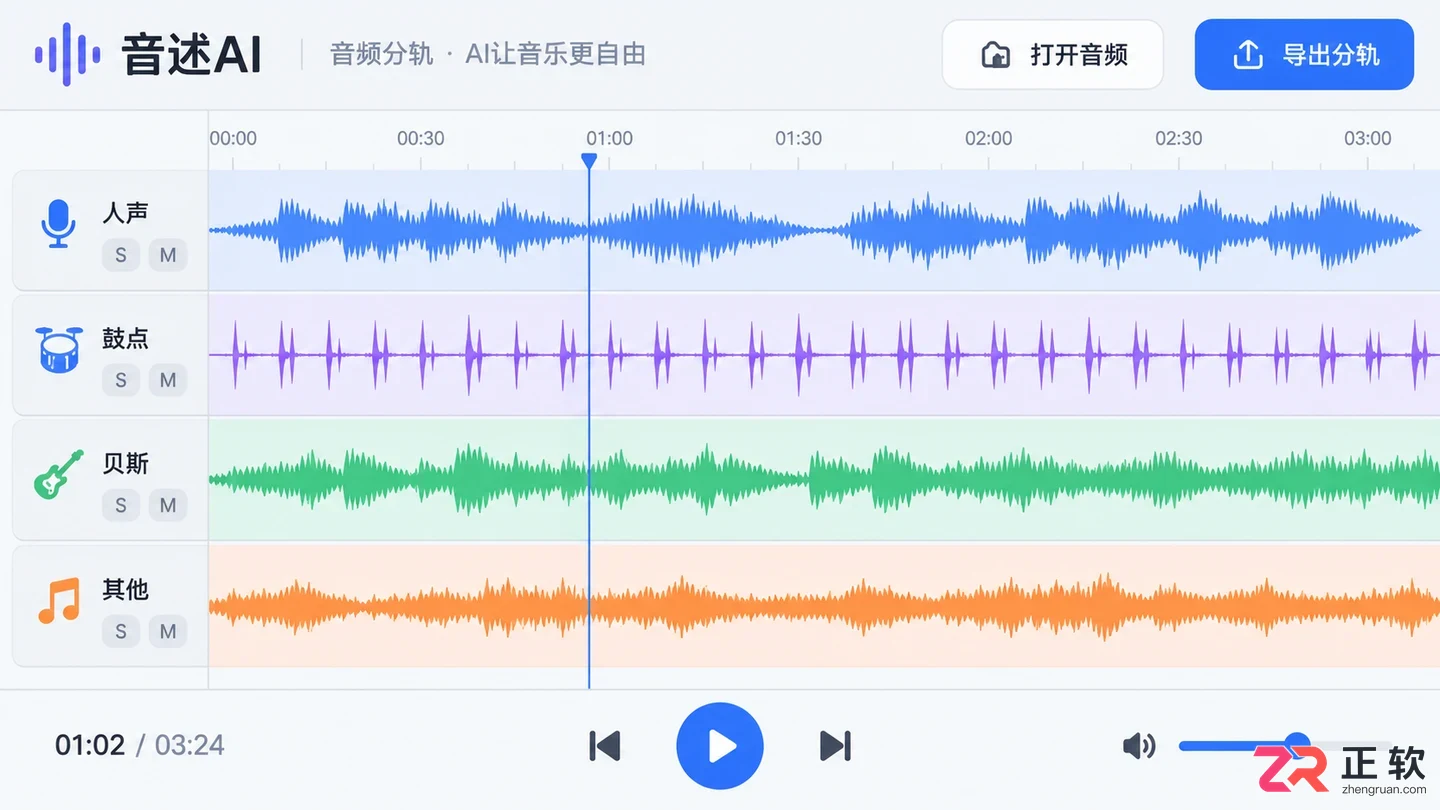This screenshot has width=1440, height=810.
Task: Click the green 贝斯 waveform
Action: pyautogui.click(x=824, y=480)
